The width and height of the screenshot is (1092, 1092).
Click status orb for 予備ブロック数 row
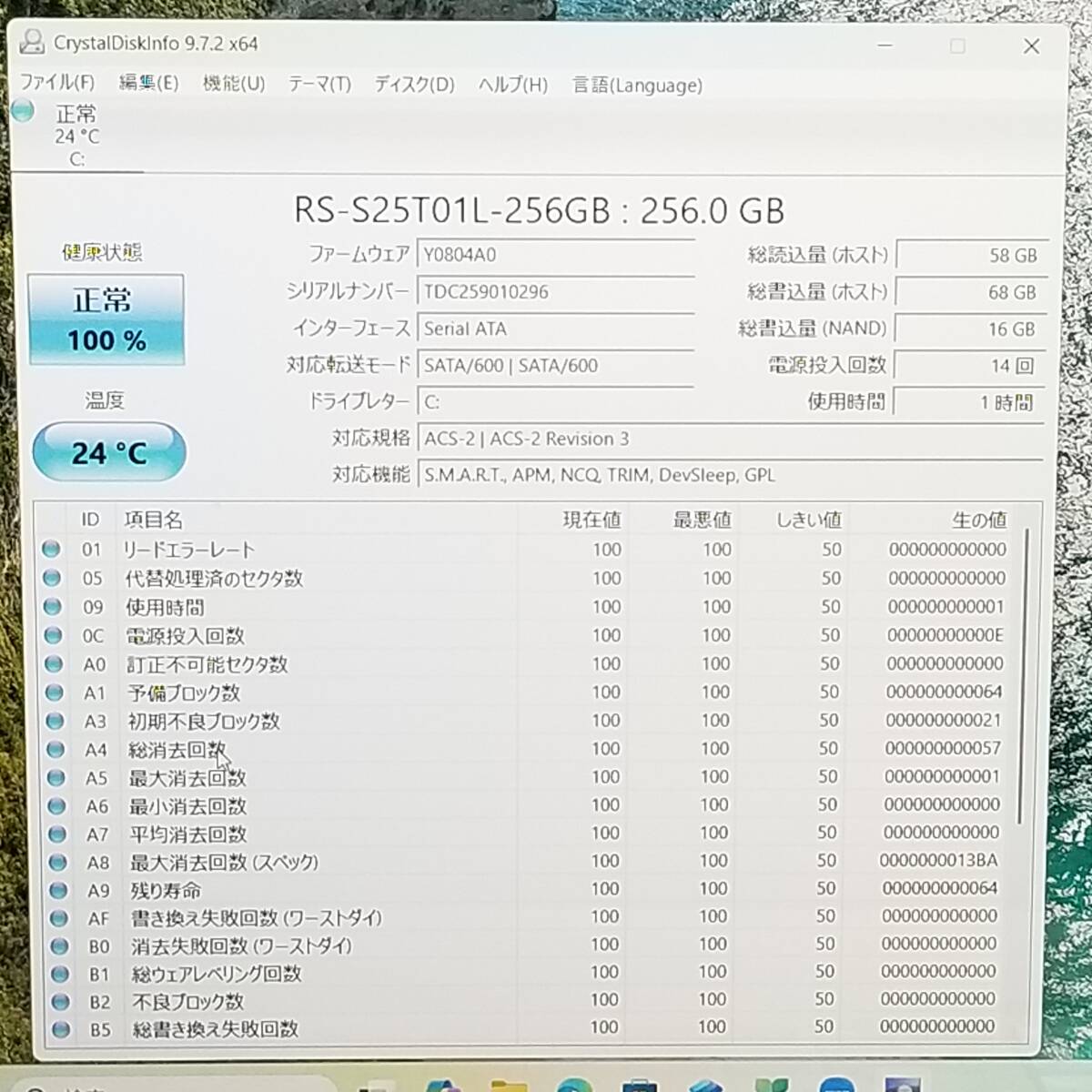54,693
